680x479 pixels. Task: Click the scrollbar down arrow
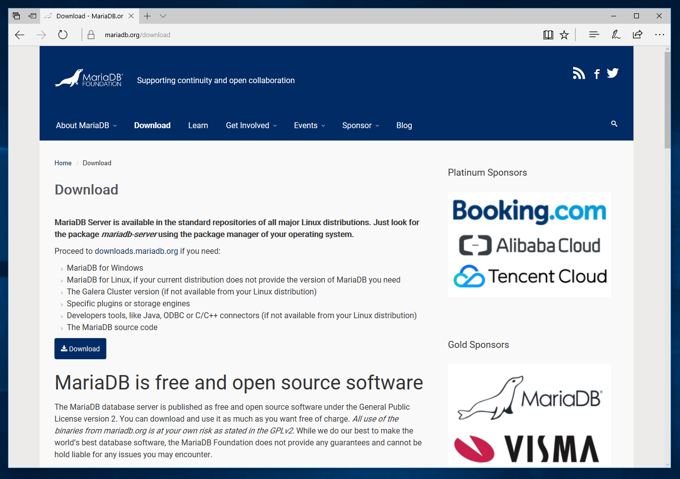[667, 464]
